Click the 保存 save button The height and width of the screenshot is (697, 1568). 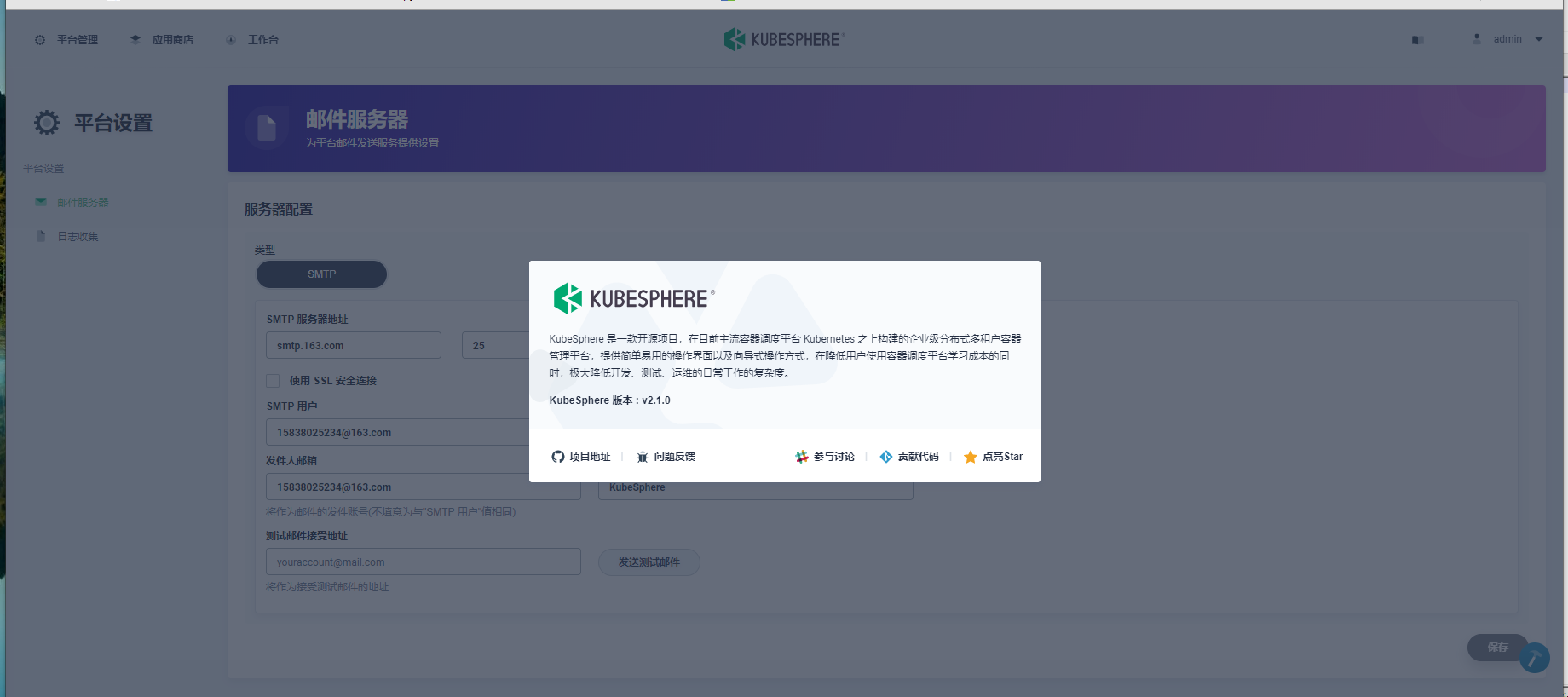pyautogui.click(x=1497, y=648)
